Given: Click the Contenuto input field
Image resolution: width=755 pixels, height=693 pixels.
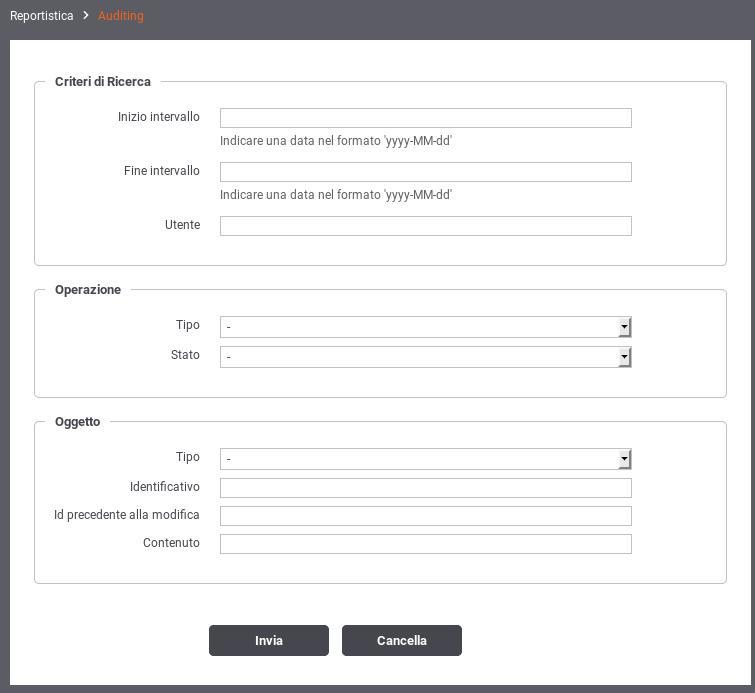Looking at the screenshot, I should pyautogui.click(x=426, y=544).
